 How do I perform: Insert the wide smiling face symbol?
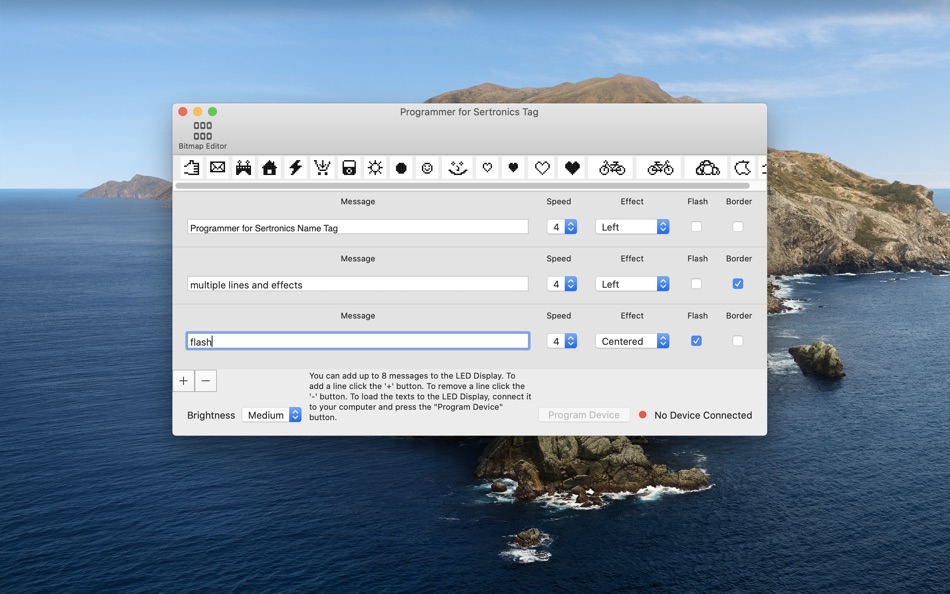[457, 168]
